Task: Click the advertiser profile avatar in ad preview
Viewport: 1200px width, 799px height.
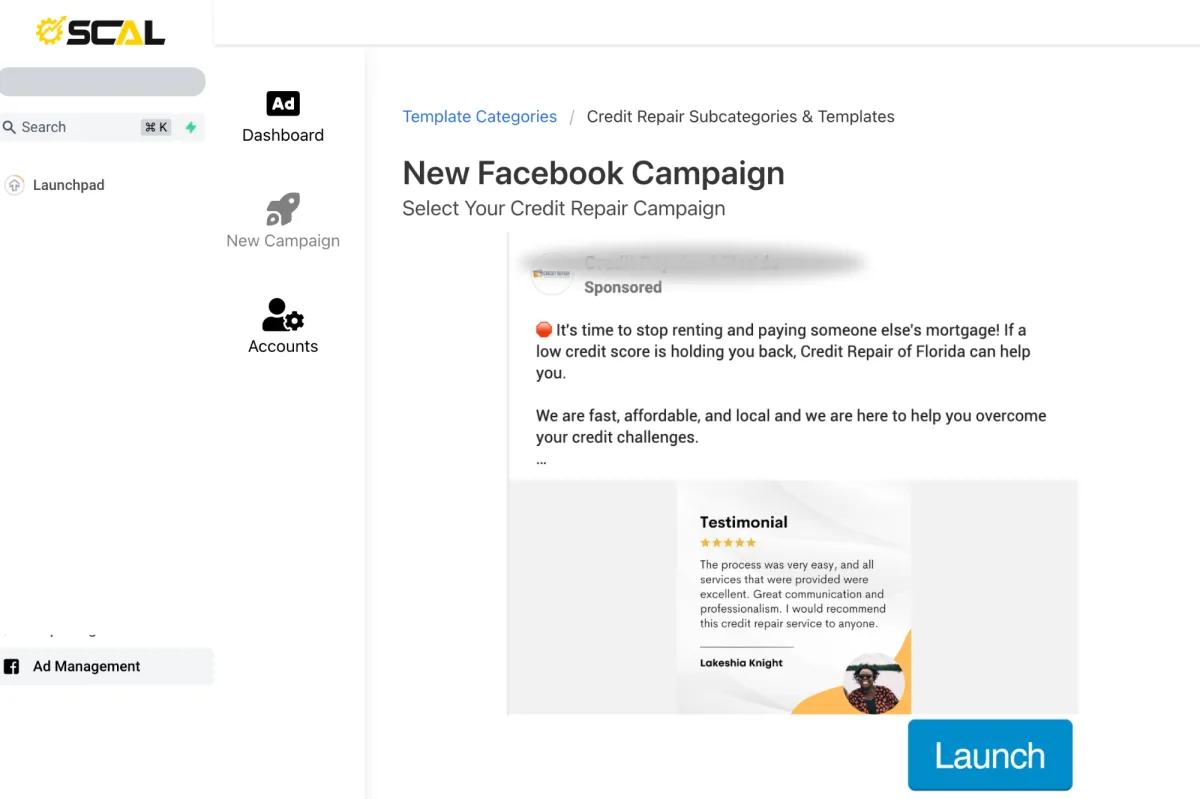Action: click(x=551, y=274)
